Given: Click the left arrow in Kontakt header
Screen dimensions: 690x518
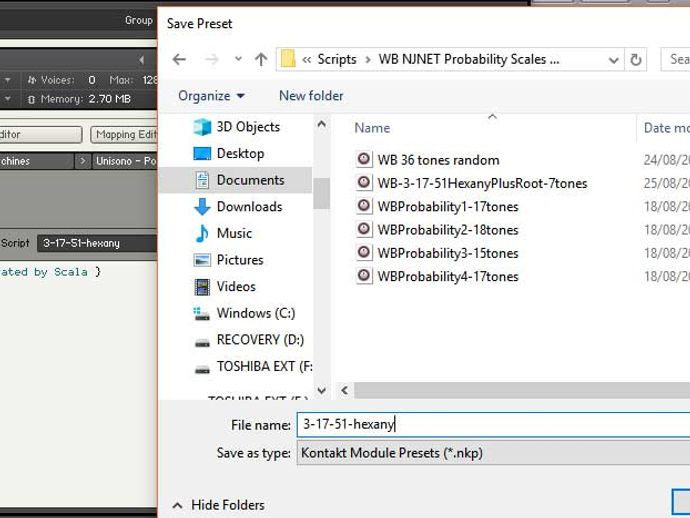Looking at the screenshot, I should pyautogui.click(x=141, y=59).
